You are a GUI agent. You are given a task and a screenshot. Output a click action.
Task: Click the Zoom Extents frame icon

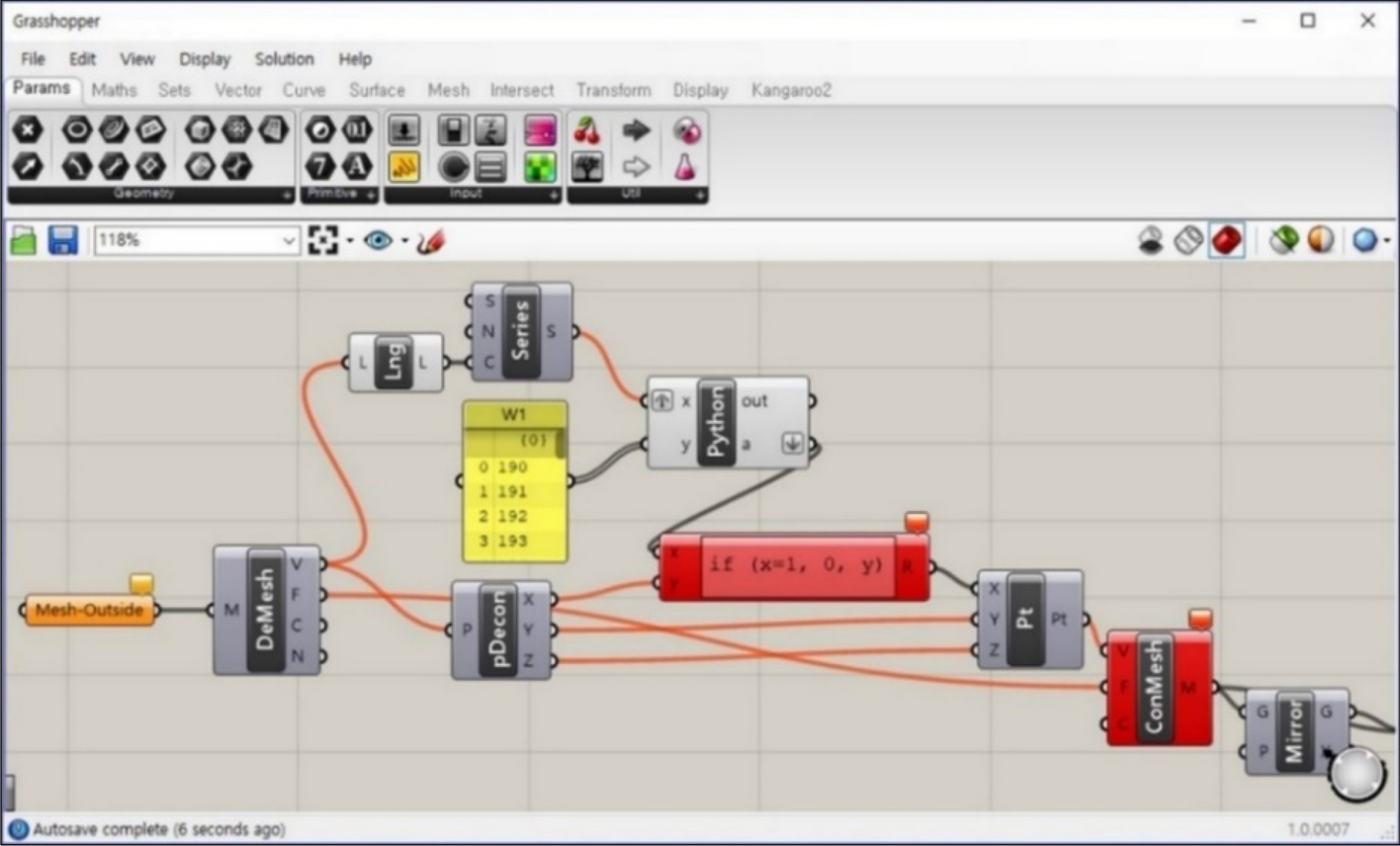pos(322,240)
